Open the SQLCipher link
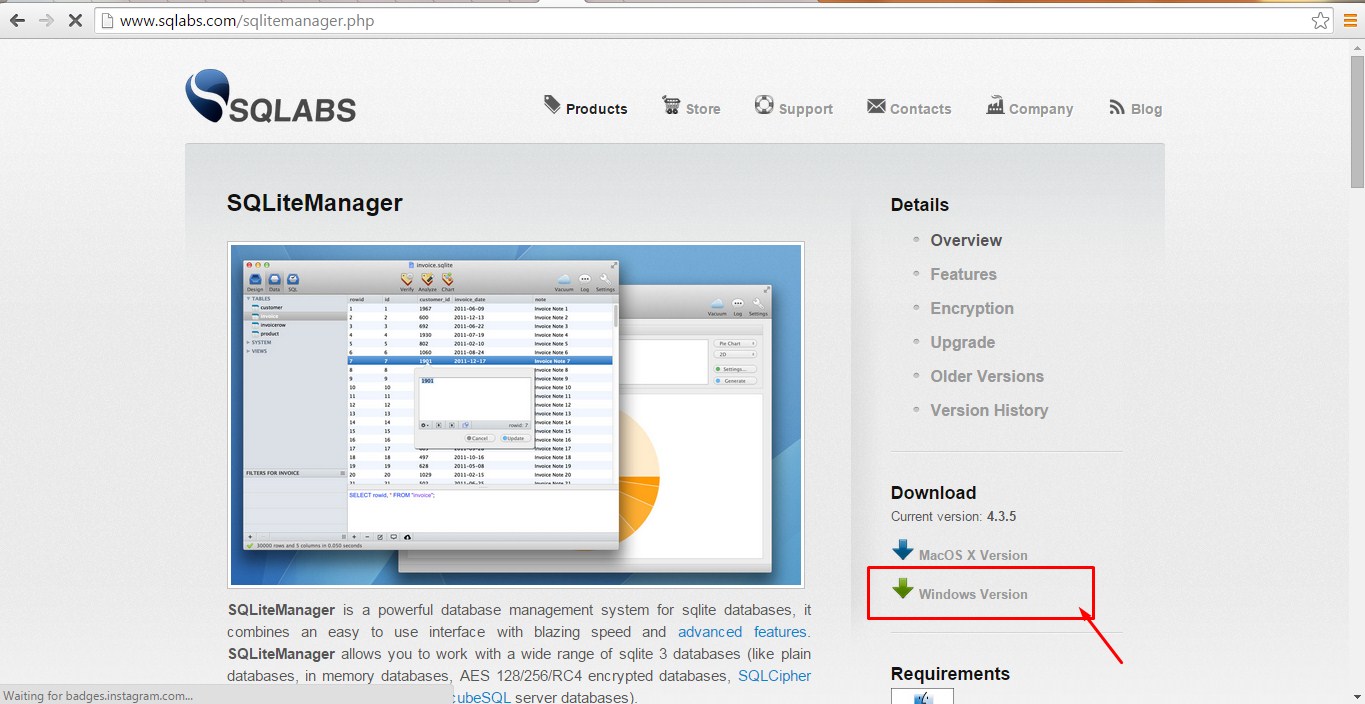 click(774, 676)
